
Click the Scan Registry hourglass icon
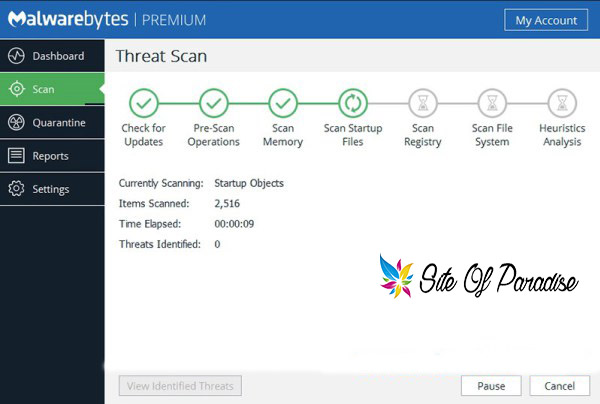[x=423, y=103]
